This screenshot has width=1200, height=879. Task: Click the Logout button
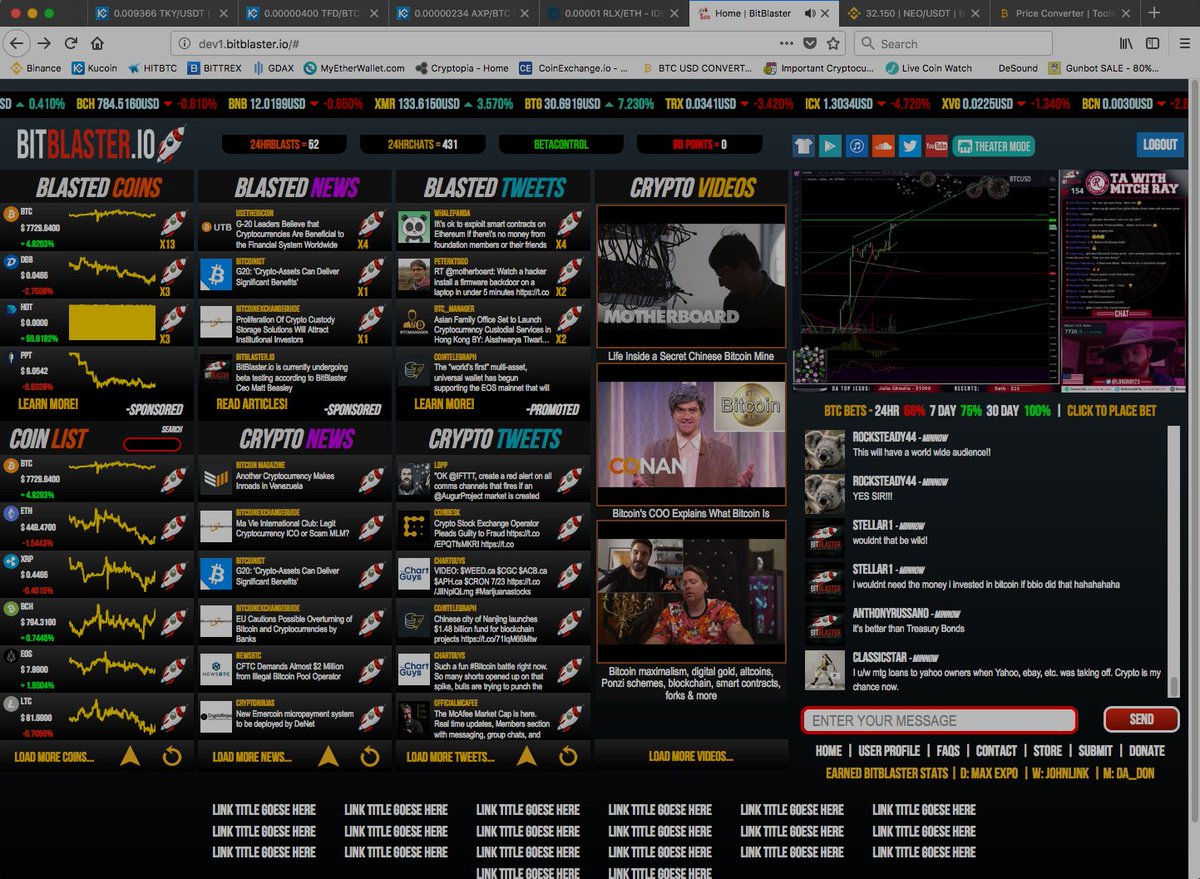pyautogui.click(x=1160, y=145)
